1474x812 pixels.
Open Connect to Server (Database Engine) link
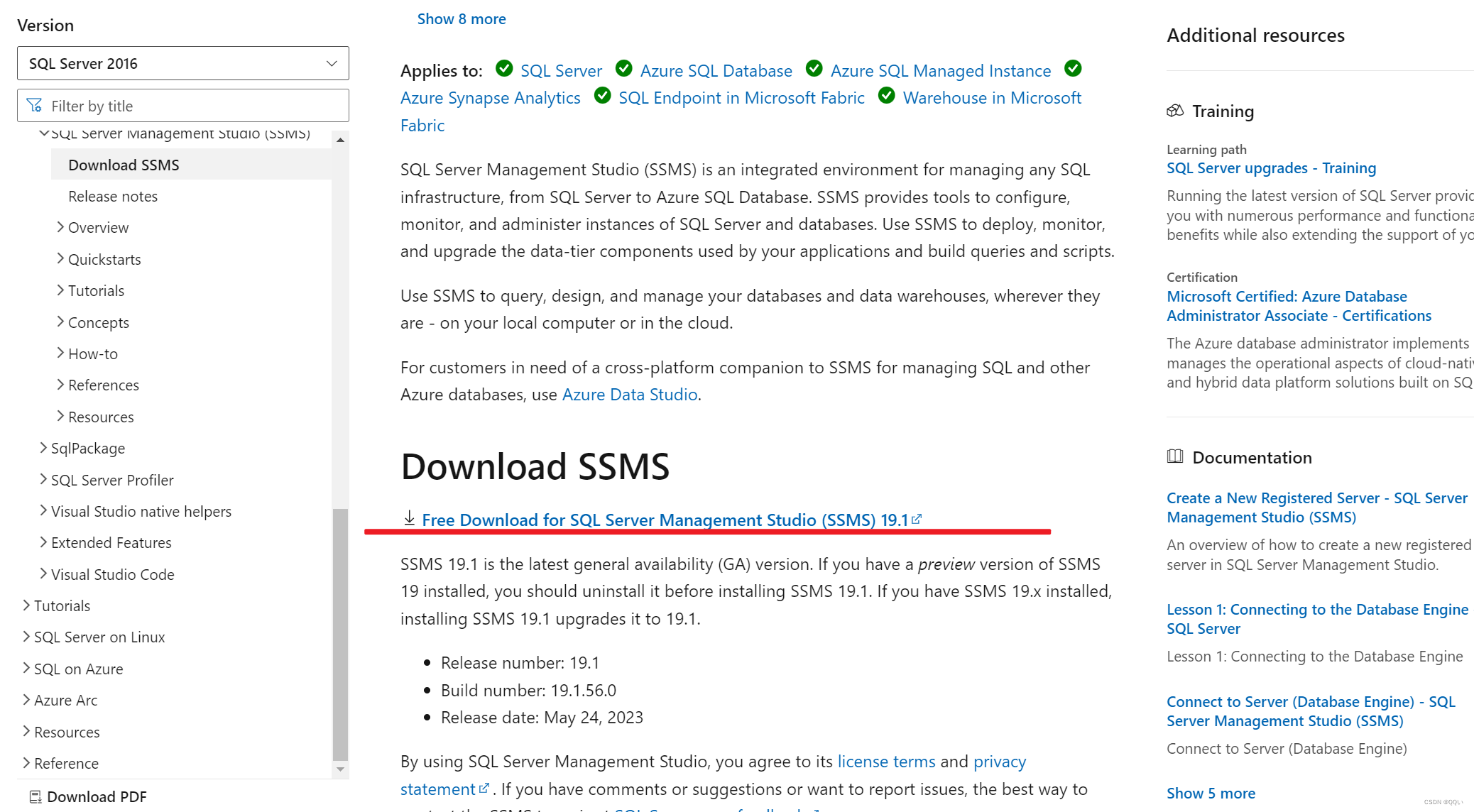pyautogui.click(x=1311, y=711)
